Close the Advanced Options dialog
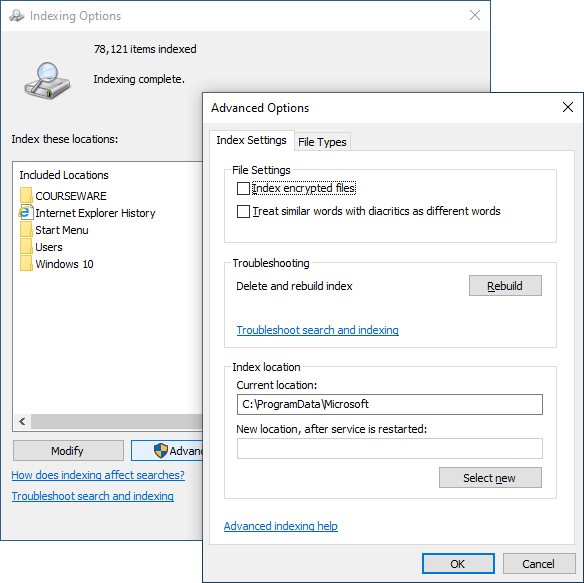 568,107
